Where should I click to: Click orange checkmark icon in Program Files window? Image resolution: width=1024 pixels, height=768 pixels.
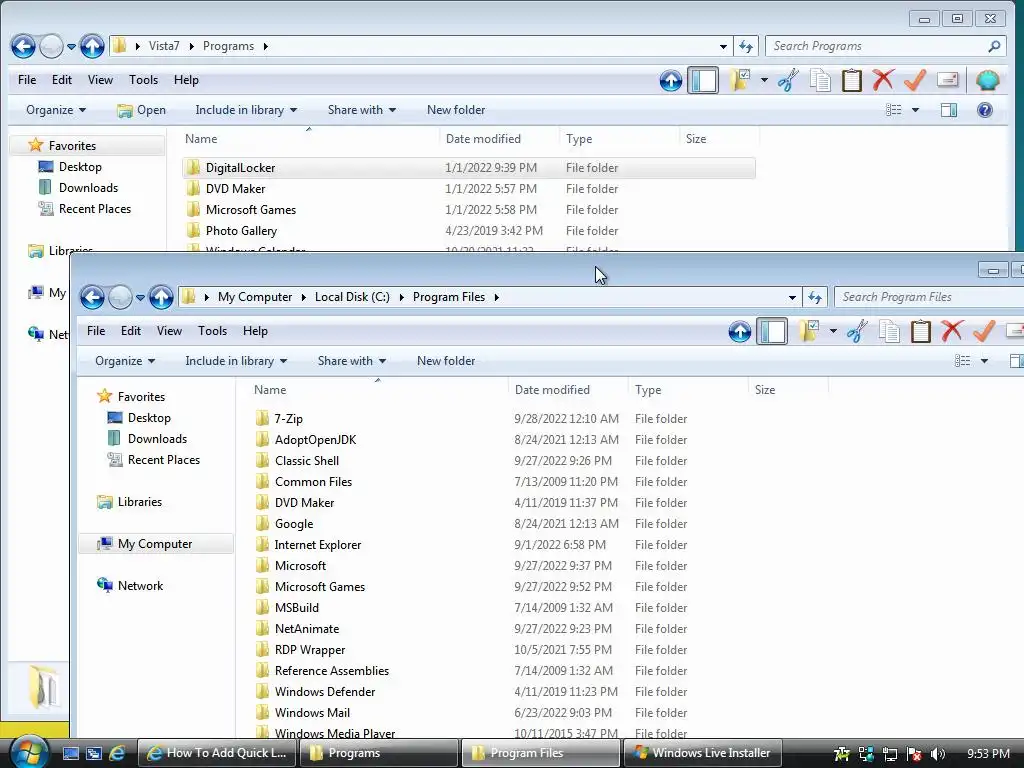point(984,331)
